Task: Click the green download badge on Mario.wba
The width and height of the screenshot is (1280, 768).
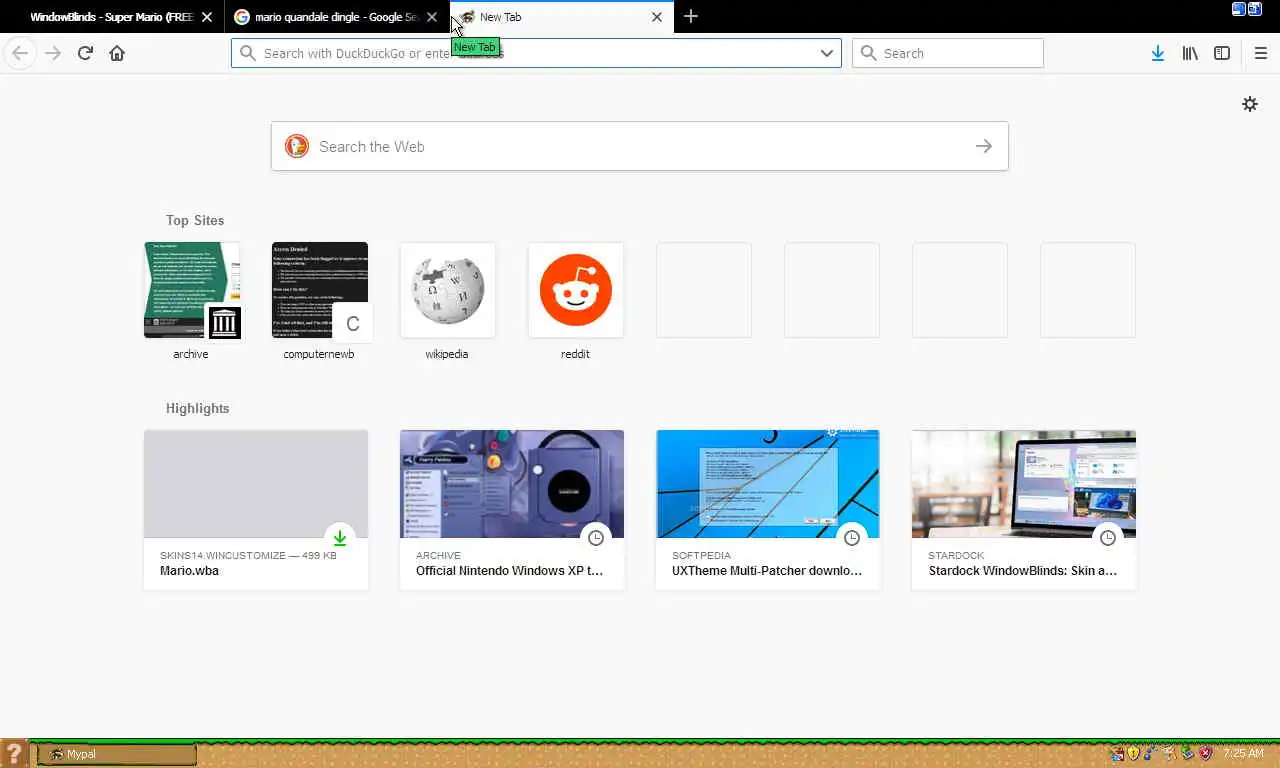Action: point(340,538)
